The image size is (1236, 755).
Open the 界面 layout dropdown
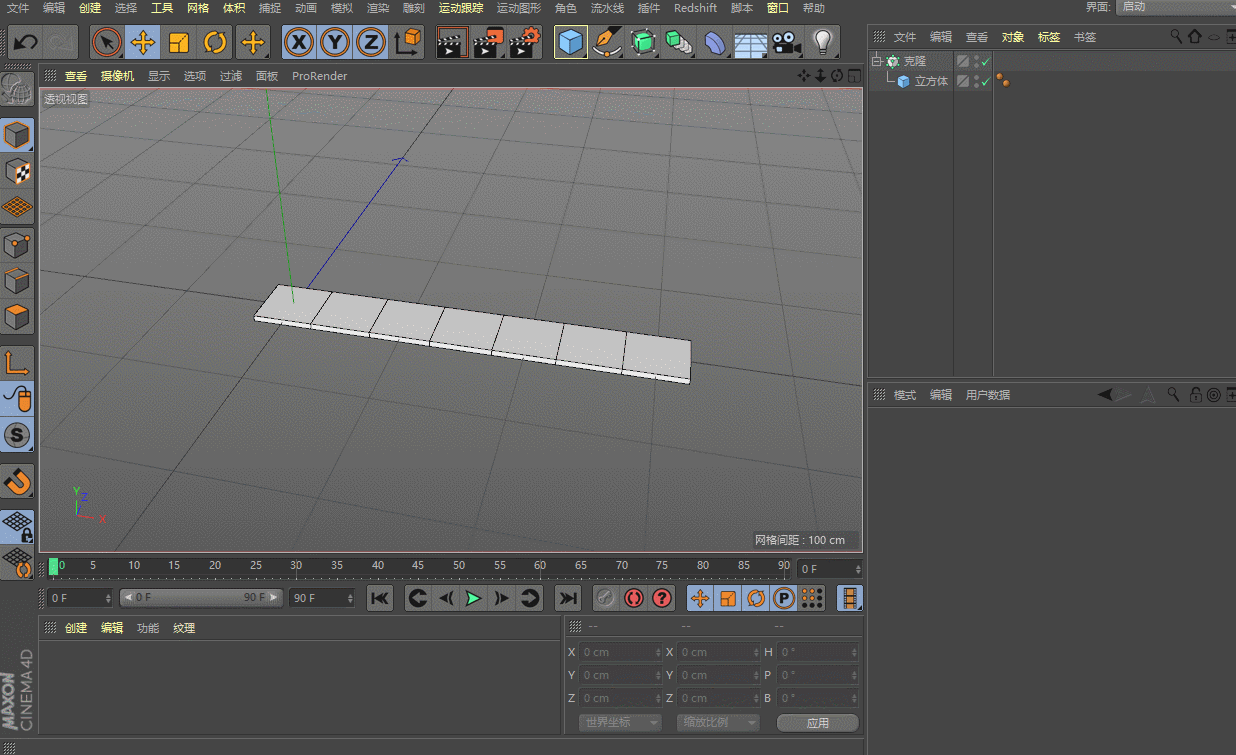tap(1174, 7)
